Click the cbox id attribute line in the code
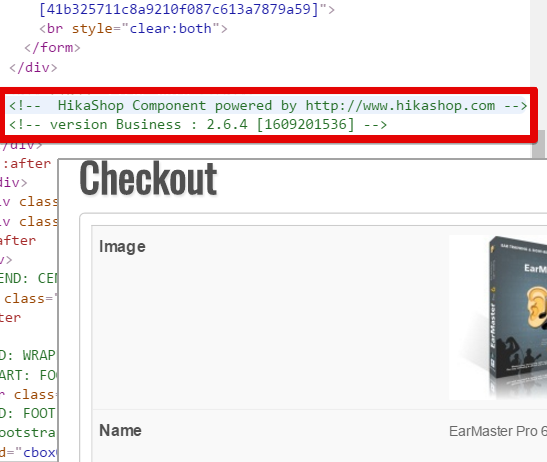Viewport: 547px width, 462px height. 29,453
